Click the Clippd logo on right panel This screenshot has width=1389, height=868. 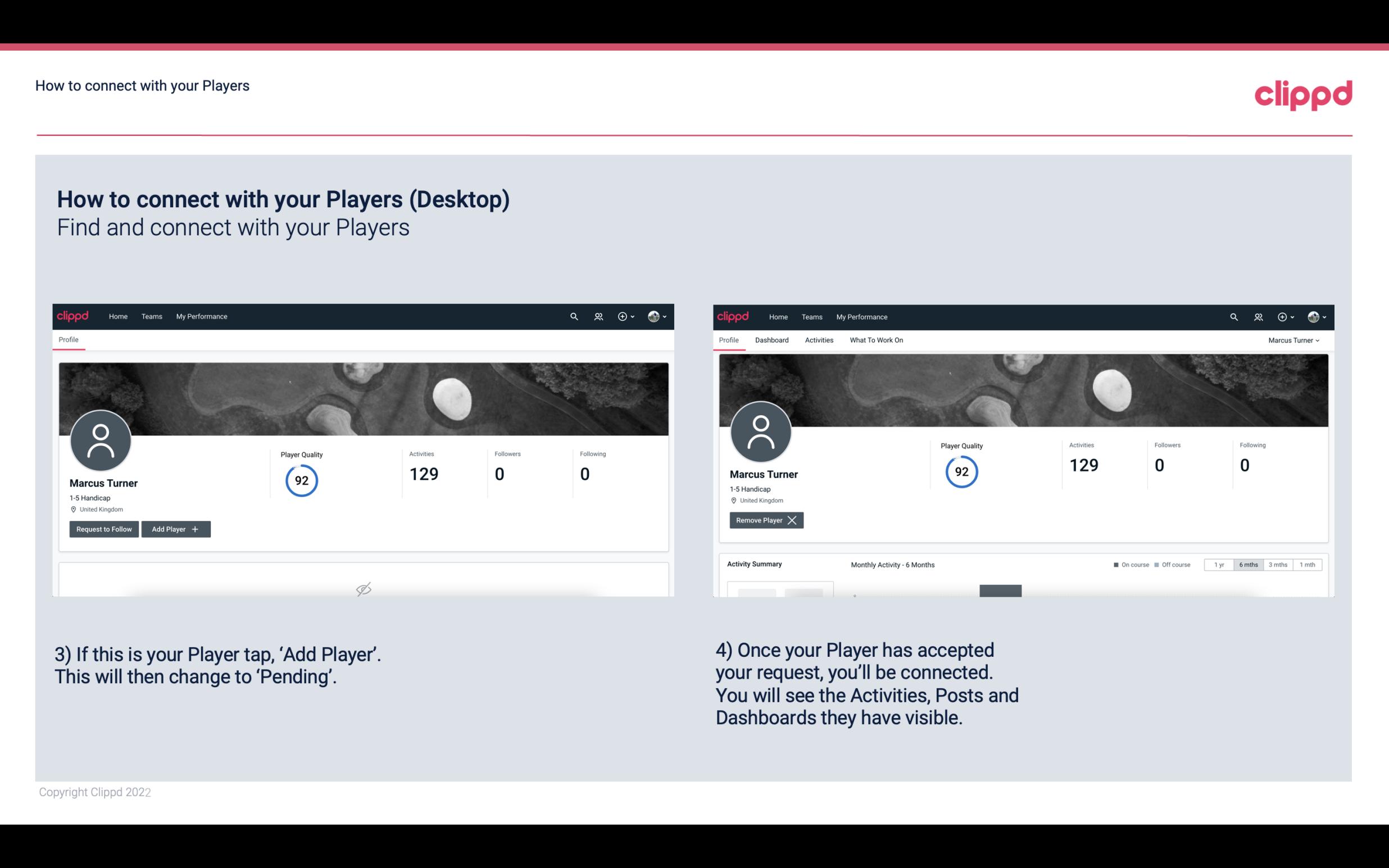[x=733, y=317]
